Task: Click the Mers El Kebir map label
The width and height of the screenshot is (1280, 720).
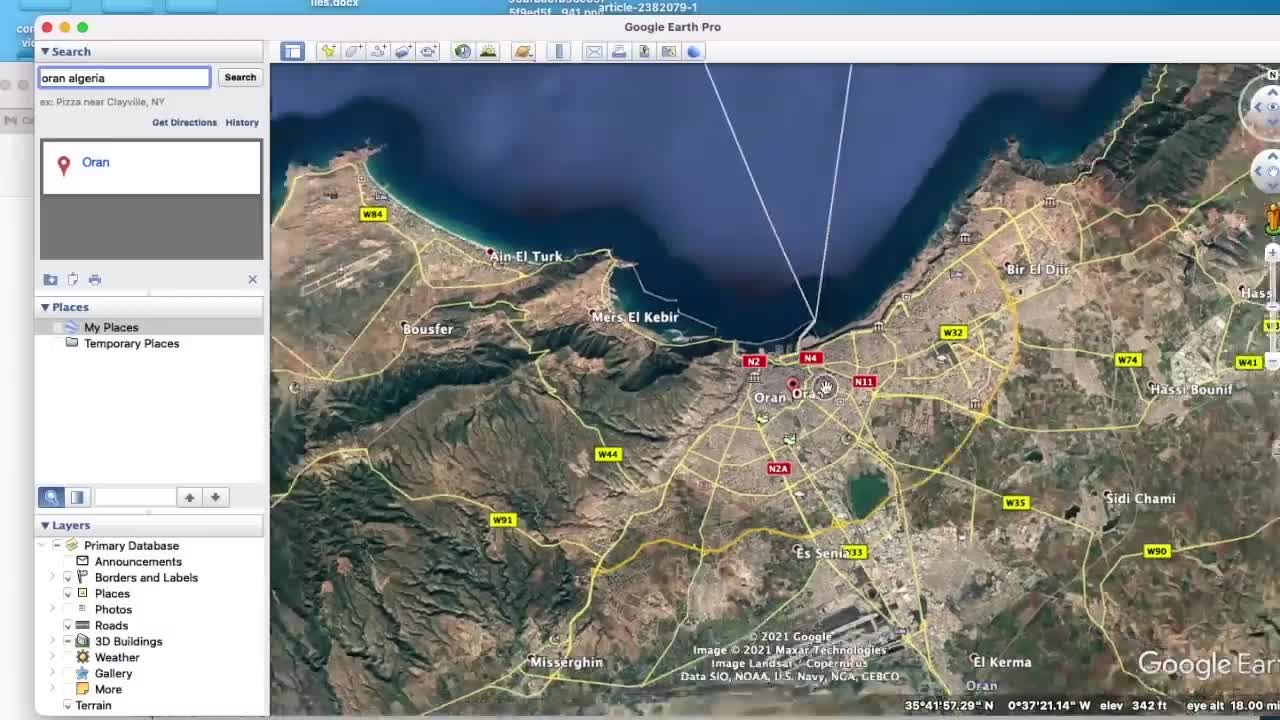Action: (635, 317)
